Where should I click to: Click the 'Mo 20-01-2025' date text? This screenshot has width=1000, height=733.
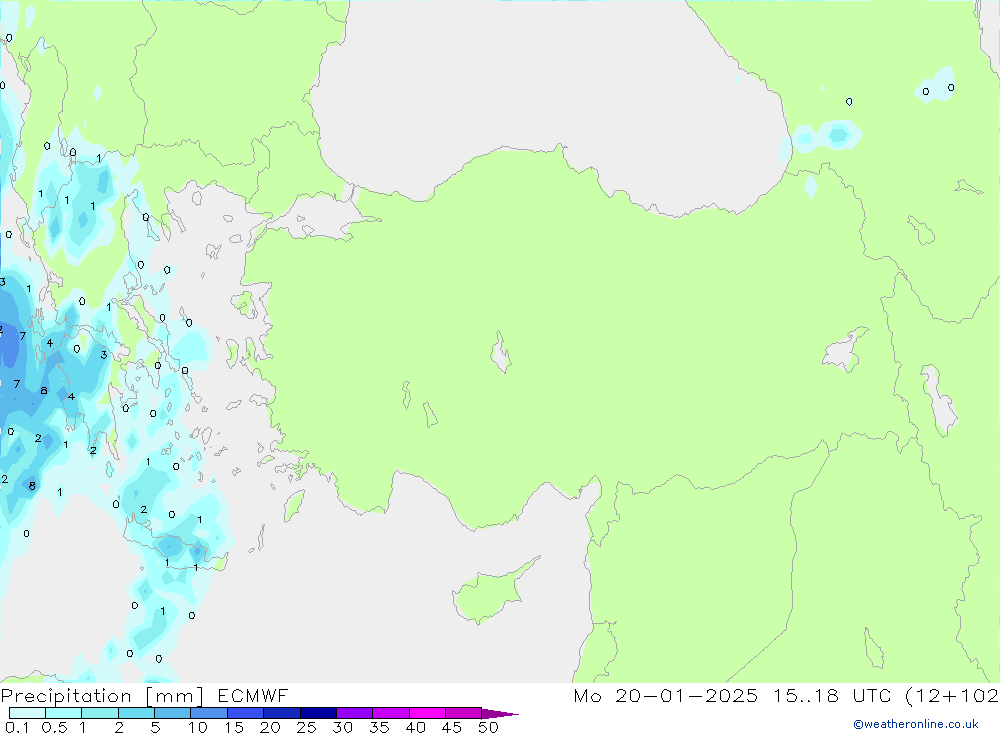click(x=665, y=696)
